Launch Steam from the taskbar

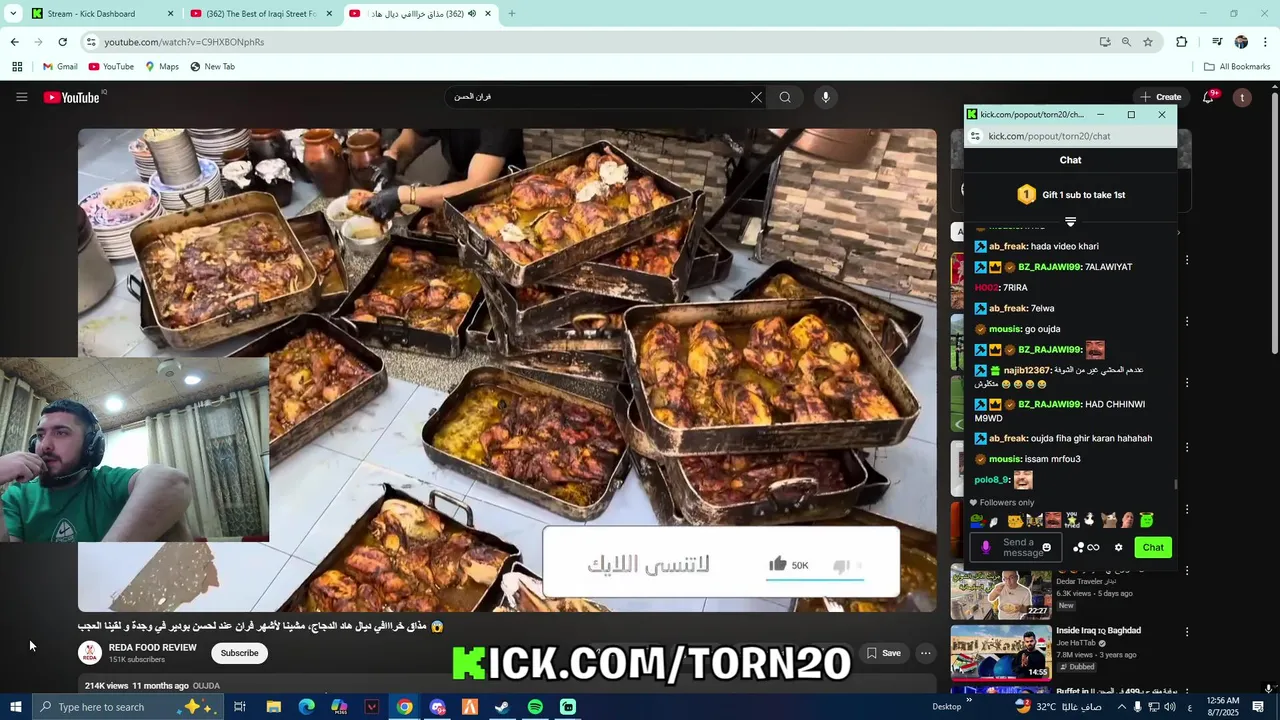point(502,707)
